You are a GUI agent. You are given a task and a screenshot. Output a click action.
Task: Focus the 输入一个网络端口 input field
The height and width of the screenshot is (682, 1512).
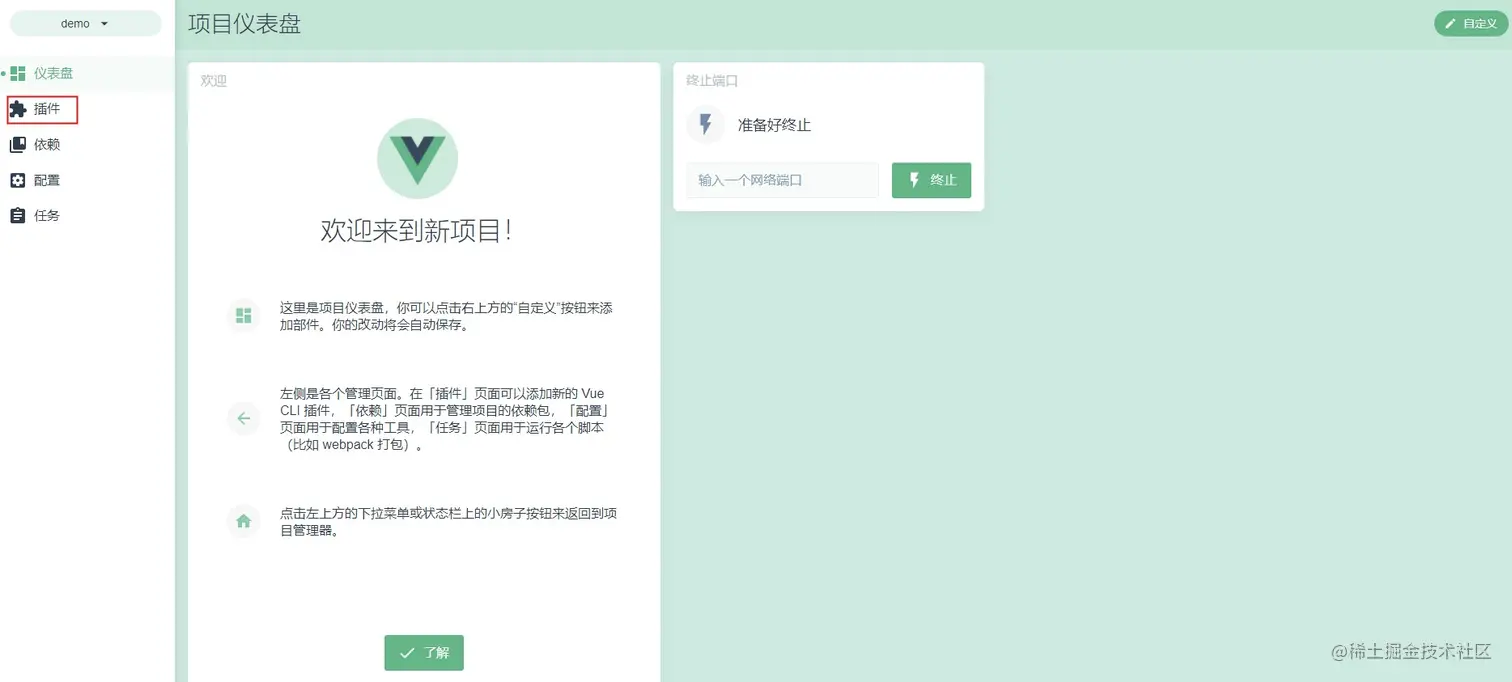782,180
